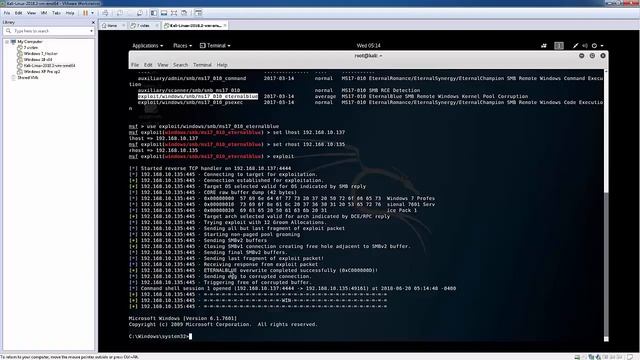
Task: Pause the VM with the orange suspend button
Action: point(85,13)
